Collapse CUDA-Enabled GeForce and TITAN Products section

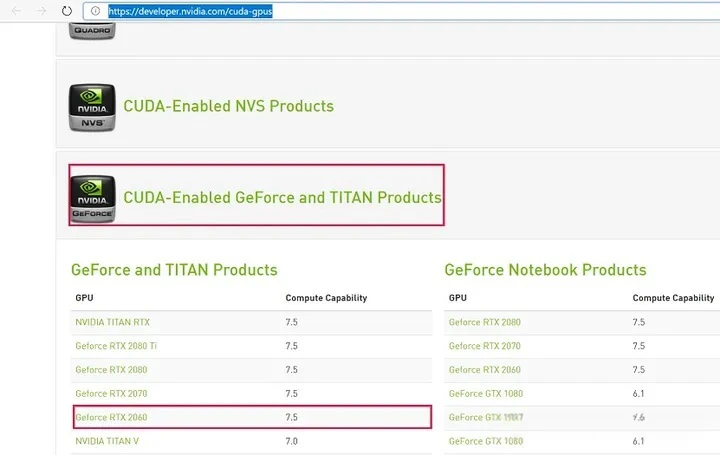click(282, 197)
